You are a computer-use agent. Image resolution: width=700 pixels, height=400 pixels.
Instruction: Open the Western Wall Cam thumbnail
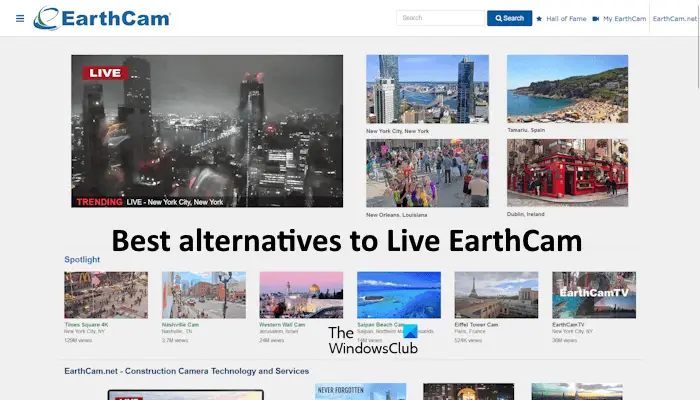(x=301, y=295)
